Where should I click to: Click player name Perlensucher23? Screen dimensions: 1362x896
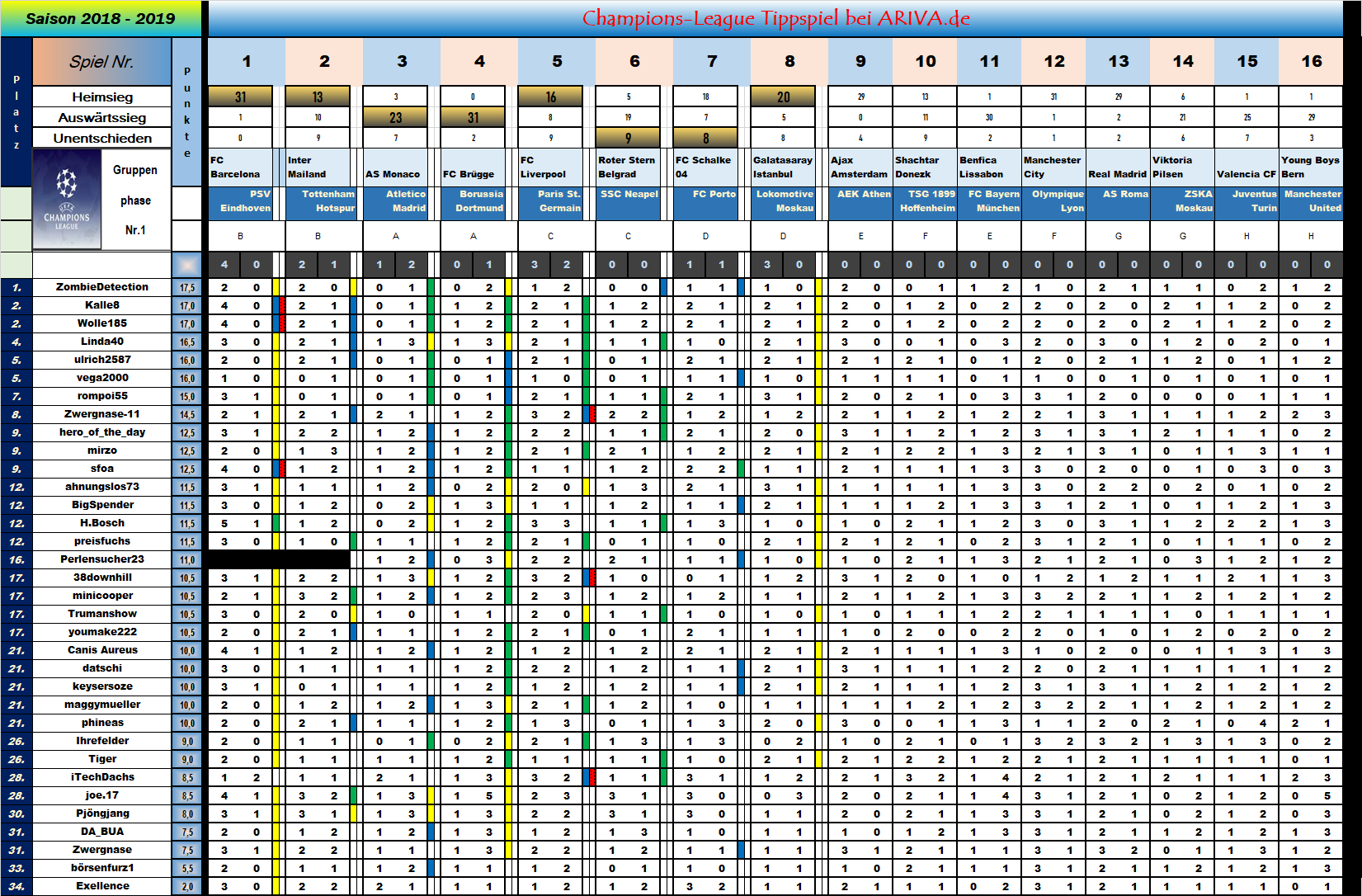(x=101, y=559)
